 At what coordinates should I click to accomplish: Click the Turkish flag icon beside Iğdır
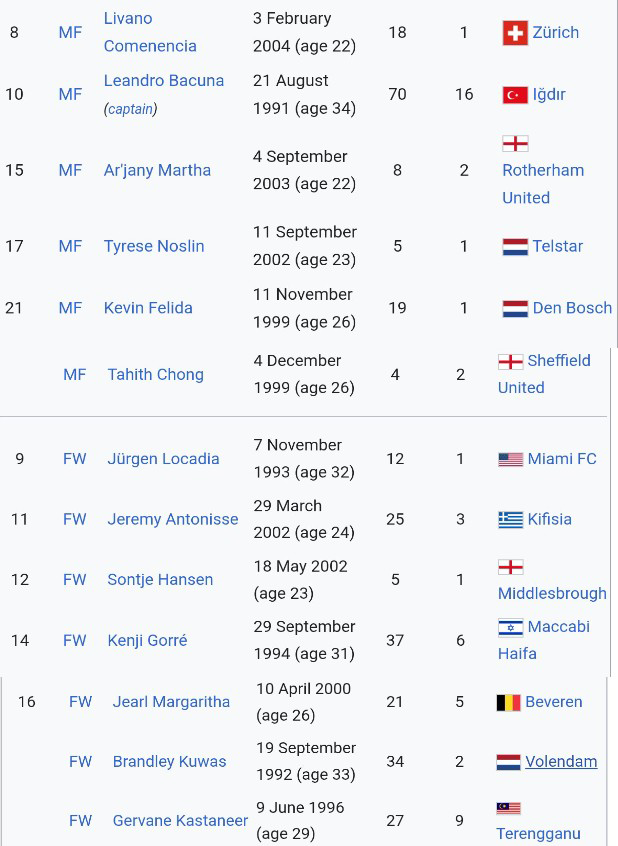click(514, 95)
